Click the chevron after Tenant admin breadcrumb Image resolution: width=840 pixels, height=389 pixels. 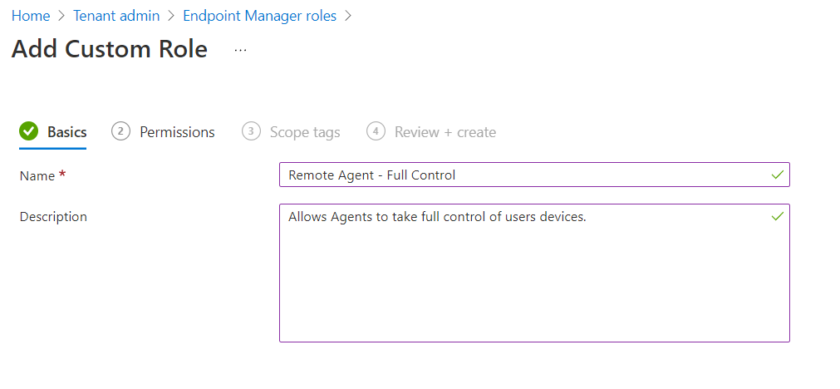click(171, 16)
